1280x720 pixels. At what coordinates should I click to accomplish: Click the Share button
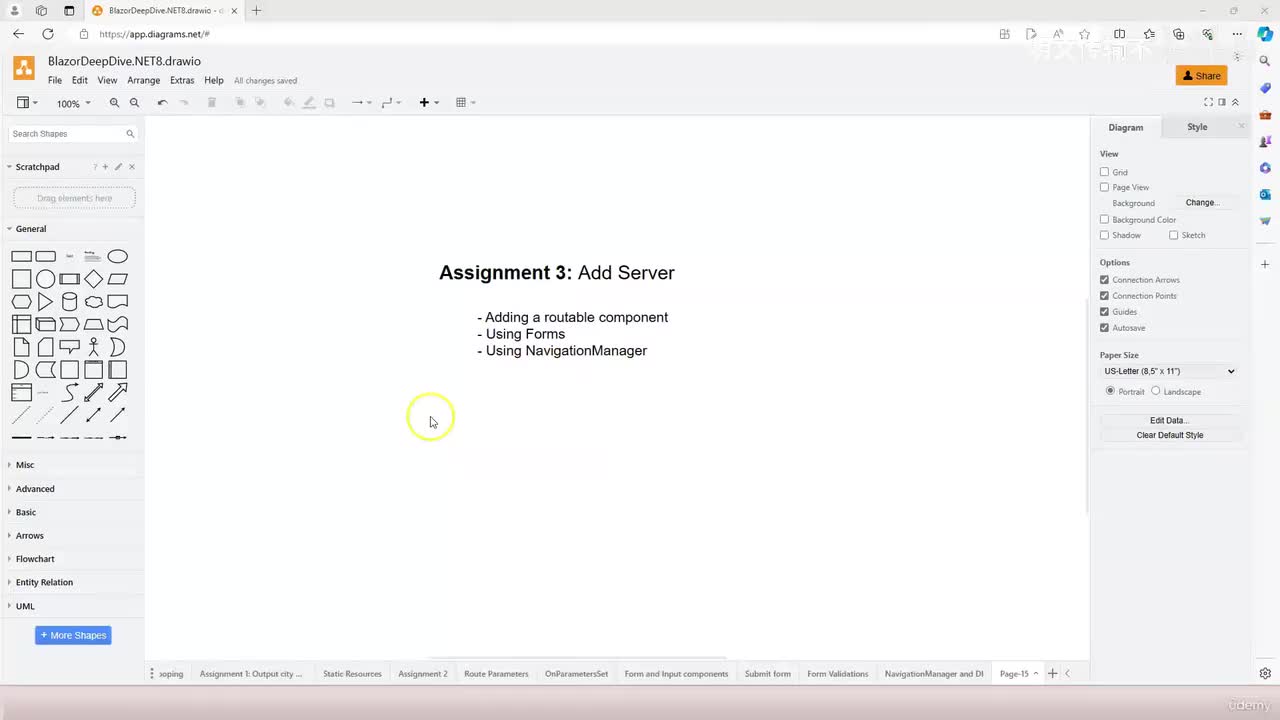tap(1201, 76)
